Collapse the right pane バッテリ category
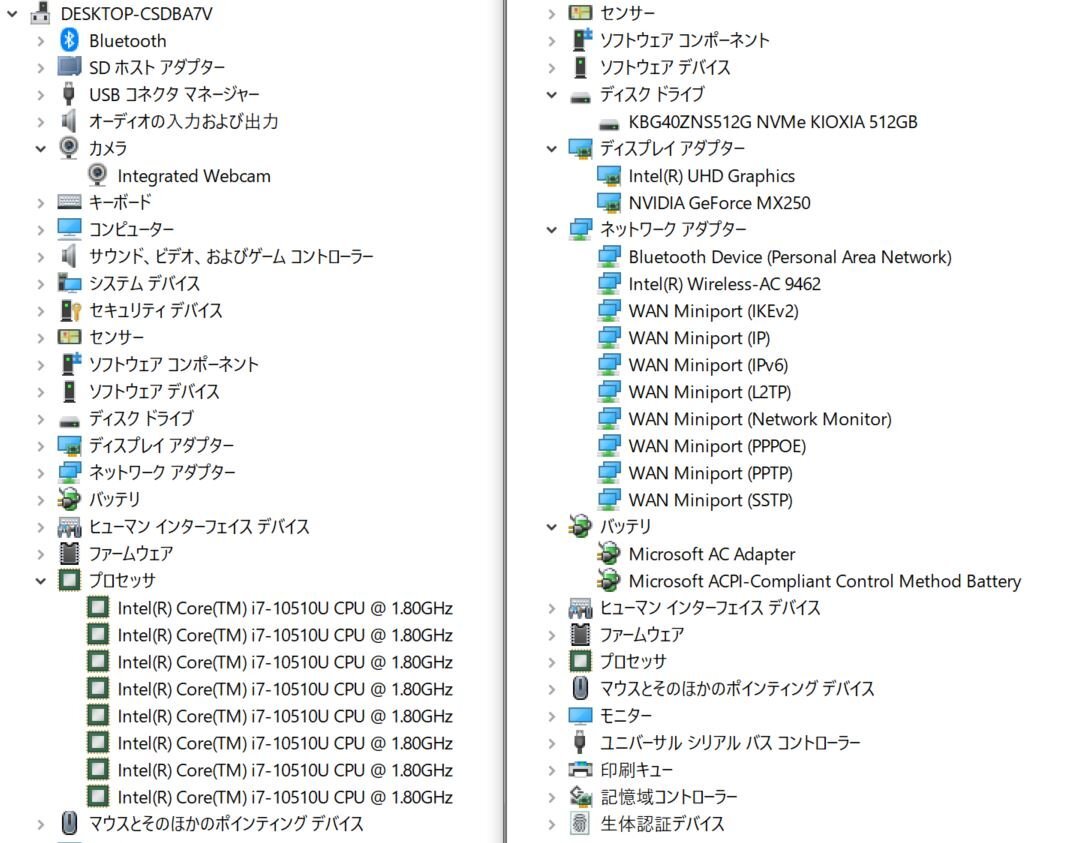 coord(551,526)
